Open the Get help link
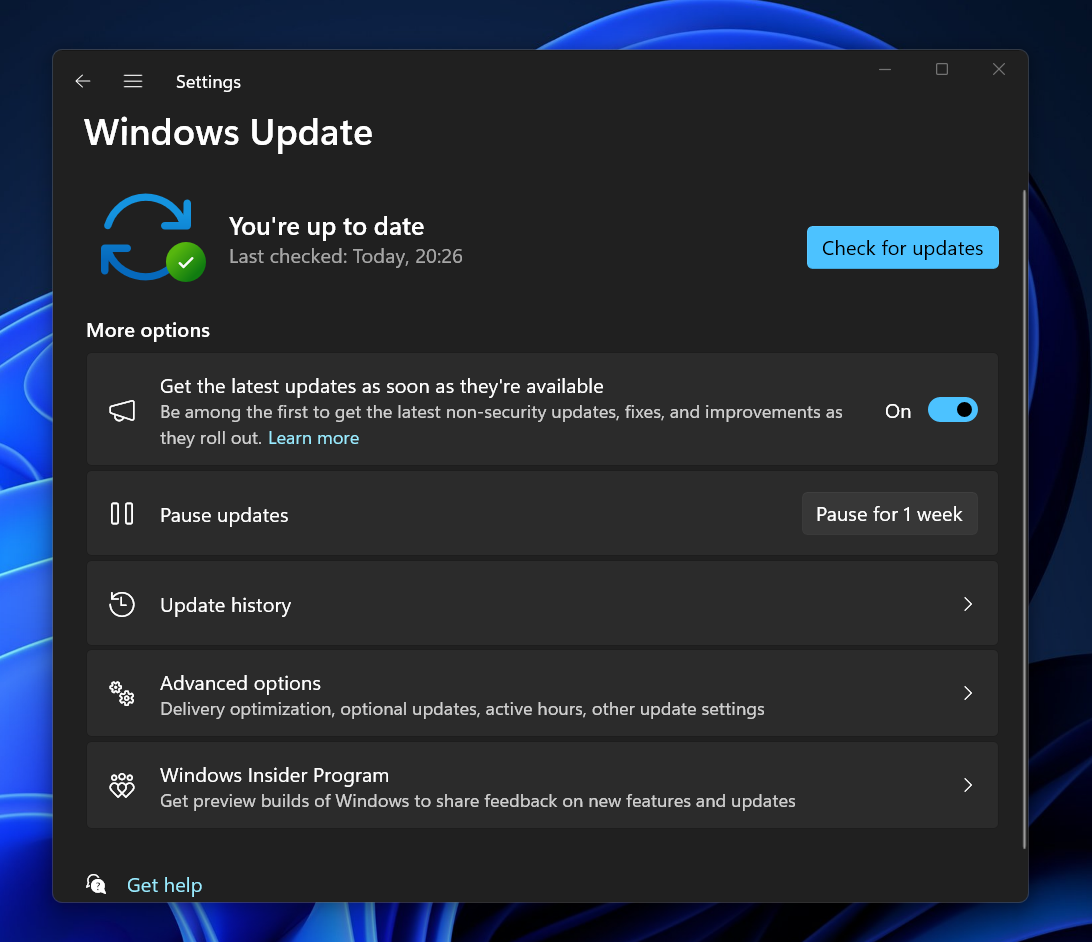 (164, 885)
